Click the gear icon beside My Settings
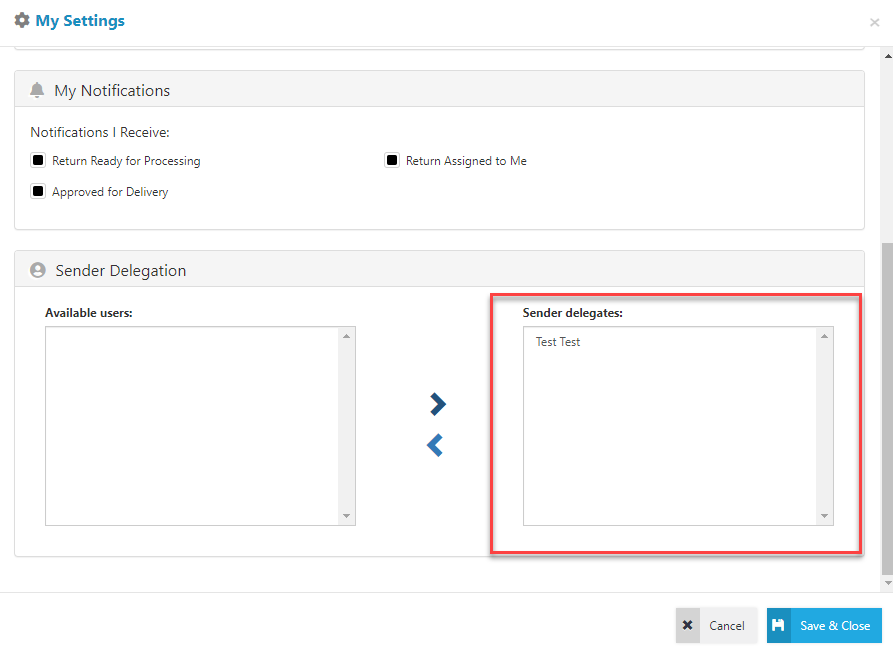 (22, 20)
